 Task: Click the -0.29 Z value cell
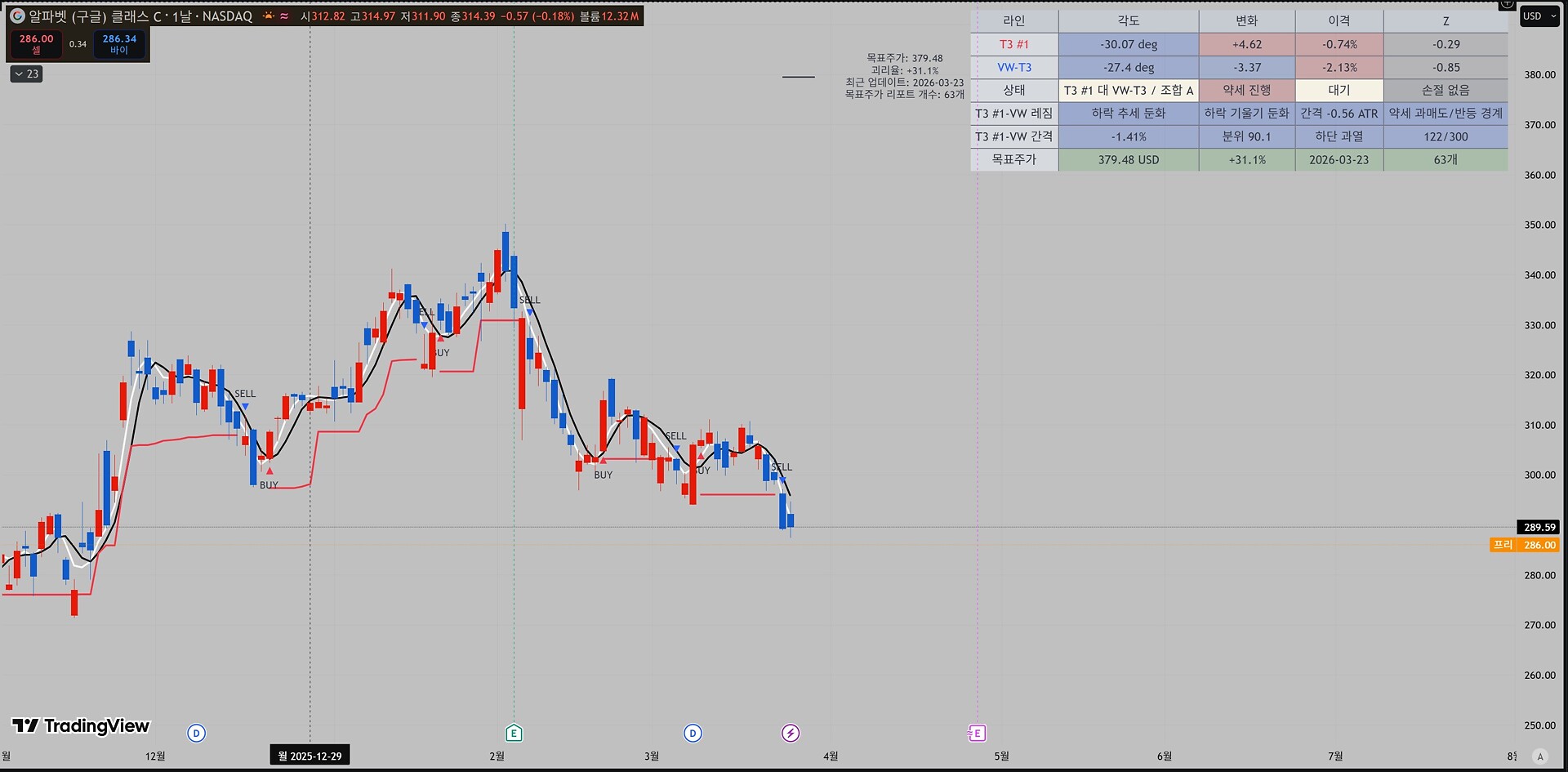coord(1445,44)
